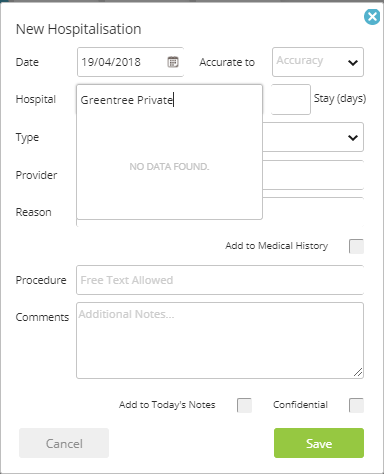Click the Hospital search field
This screenshot has height=474, width=384.
click(169, 100)
